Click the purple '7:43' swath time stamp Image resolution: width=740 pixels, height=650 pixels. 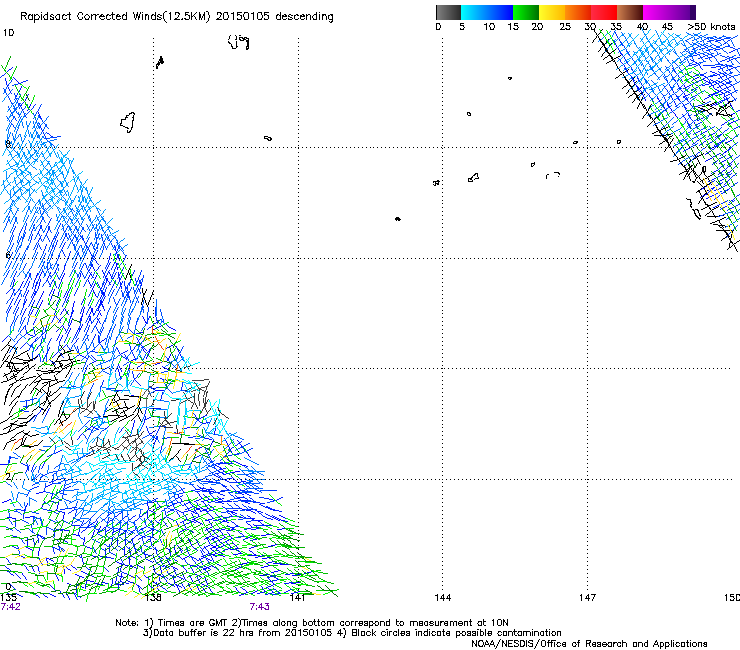(259, 607)
